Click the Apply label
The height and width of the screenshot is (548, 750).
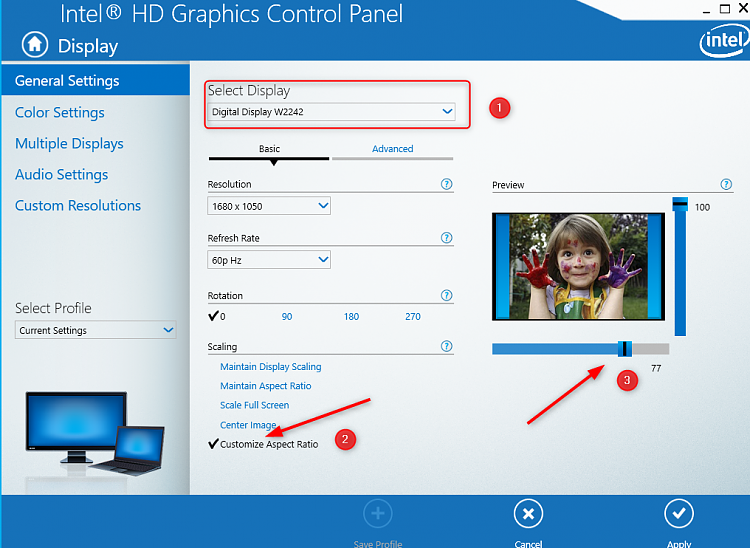pyautogui.click(x=679, y=544)
